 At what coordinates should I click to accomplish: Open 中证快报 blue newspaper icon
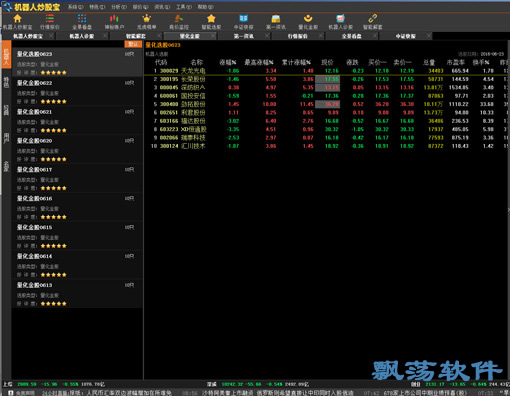[x=243, y=18]
